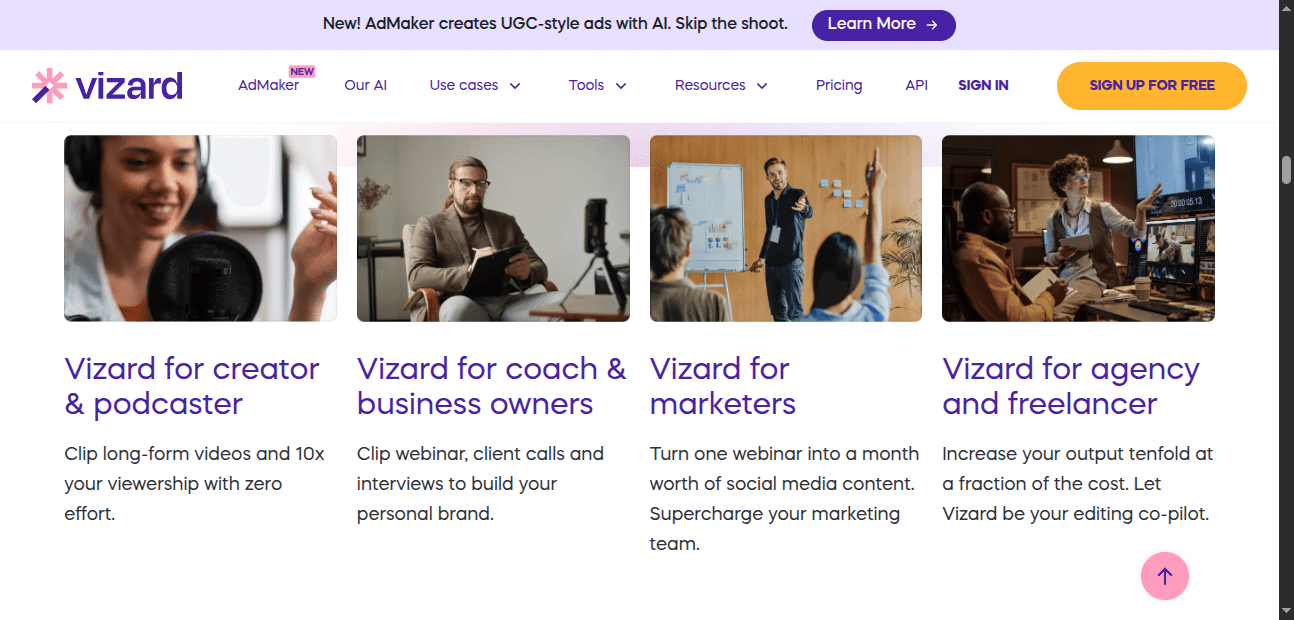Viewport: 1294px width, 620px height.
Task: Click SIGN UP FOR FREE
Action: tap(1151, 85)
